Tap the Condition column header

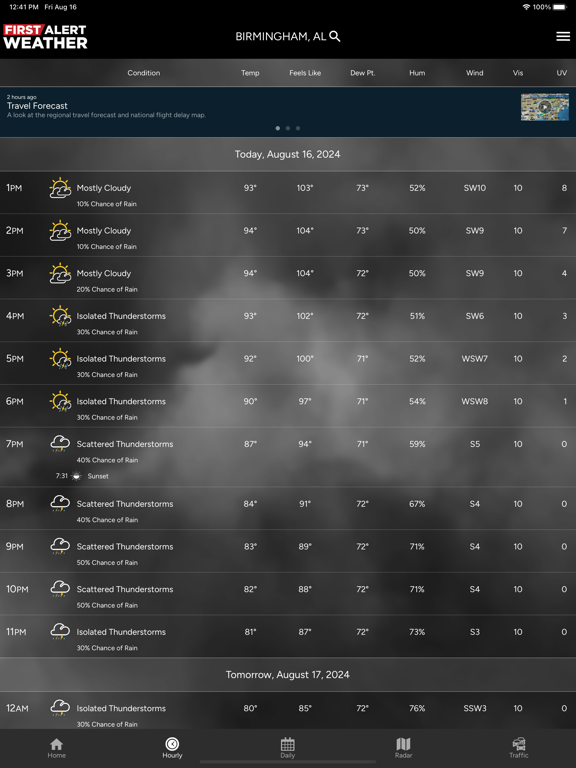(144, 73)
